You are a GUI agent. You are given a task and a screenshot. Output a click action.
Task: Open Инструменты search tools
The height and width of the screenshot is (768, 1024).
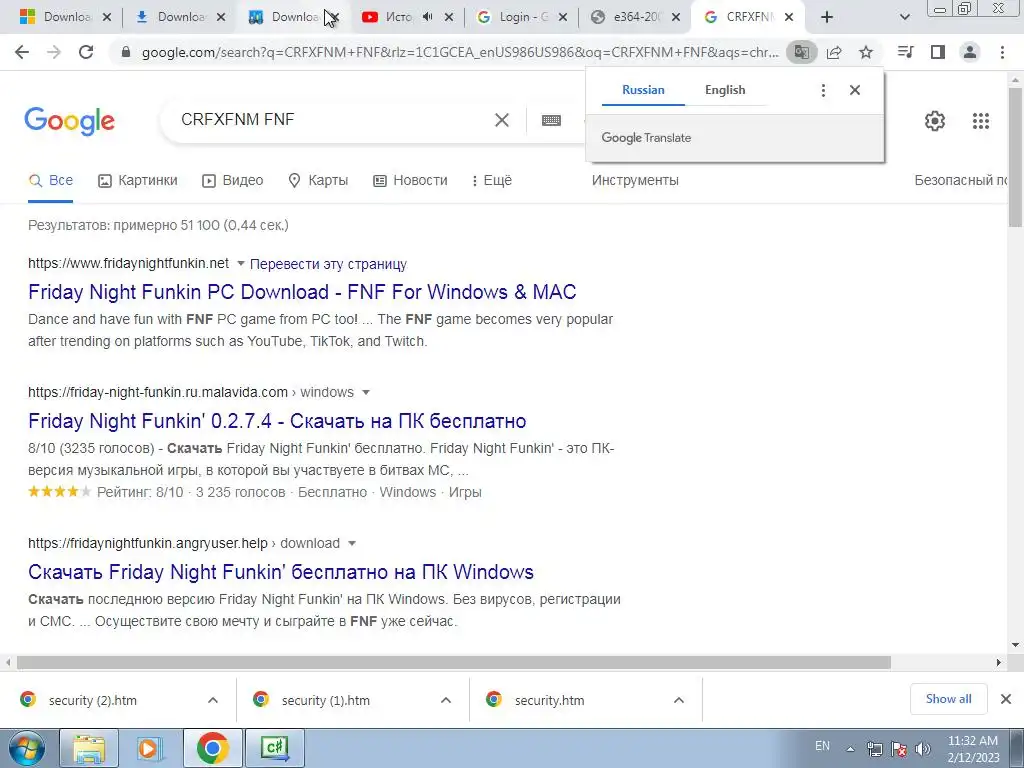point(635,180)
